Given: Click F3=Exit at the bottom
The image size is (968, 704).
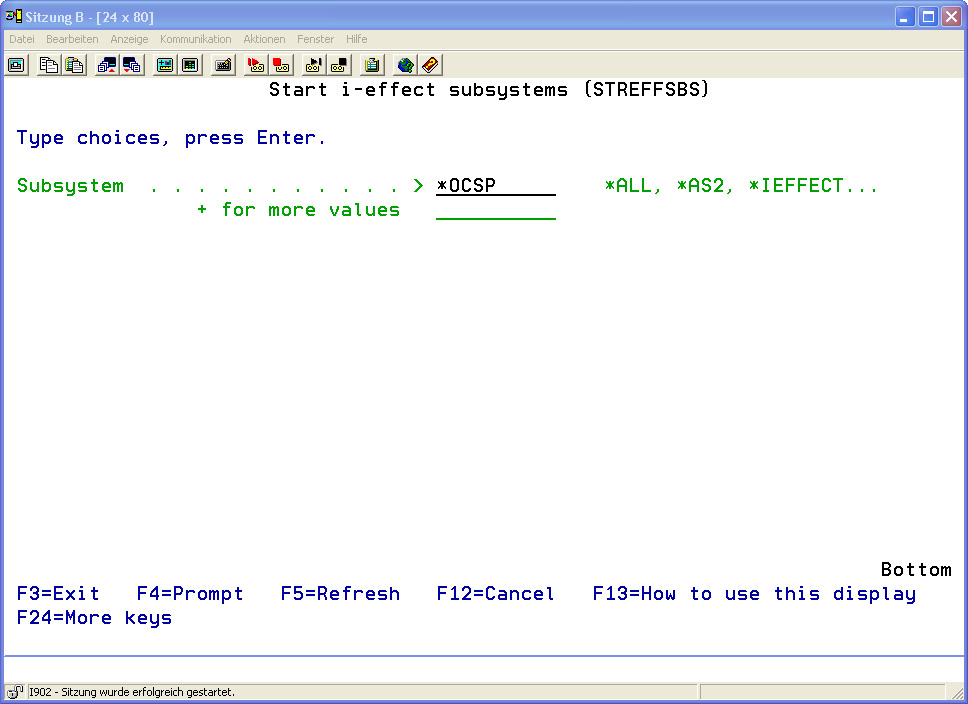Looking at the screenshot, I should [58, 594].
